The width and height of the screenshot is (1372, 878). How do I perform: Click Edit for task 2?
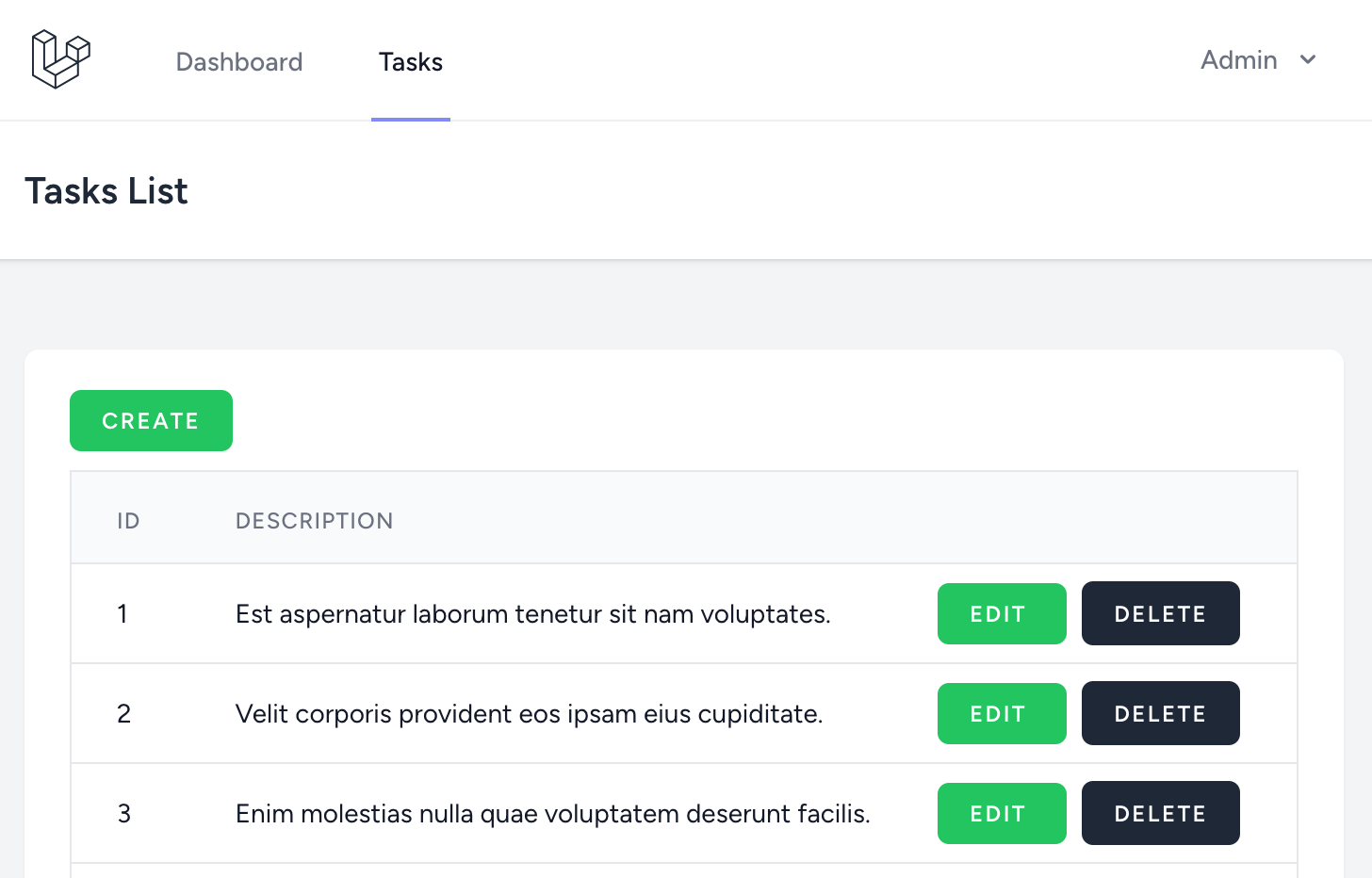[1001, 713]
